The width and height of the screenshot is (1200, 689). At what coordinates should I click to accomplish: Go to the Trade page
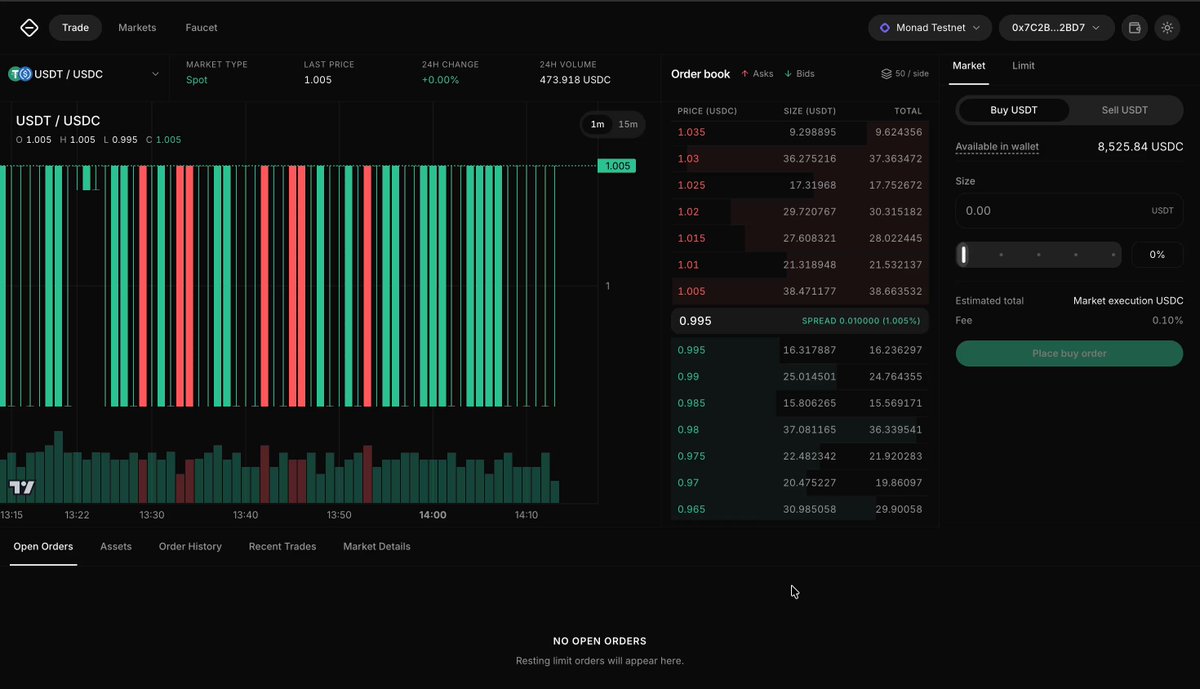[x=76, y=28]
